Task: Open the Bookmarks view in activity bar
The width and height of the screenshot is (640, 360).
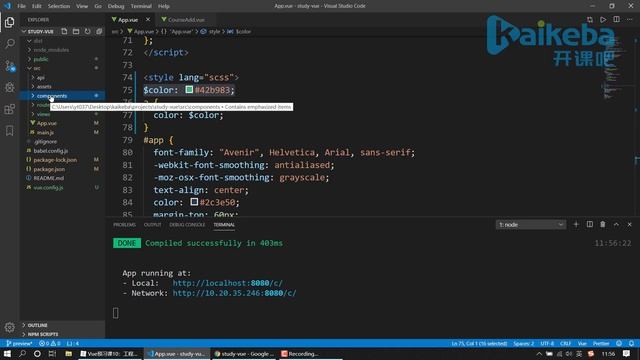Action: 9,131
